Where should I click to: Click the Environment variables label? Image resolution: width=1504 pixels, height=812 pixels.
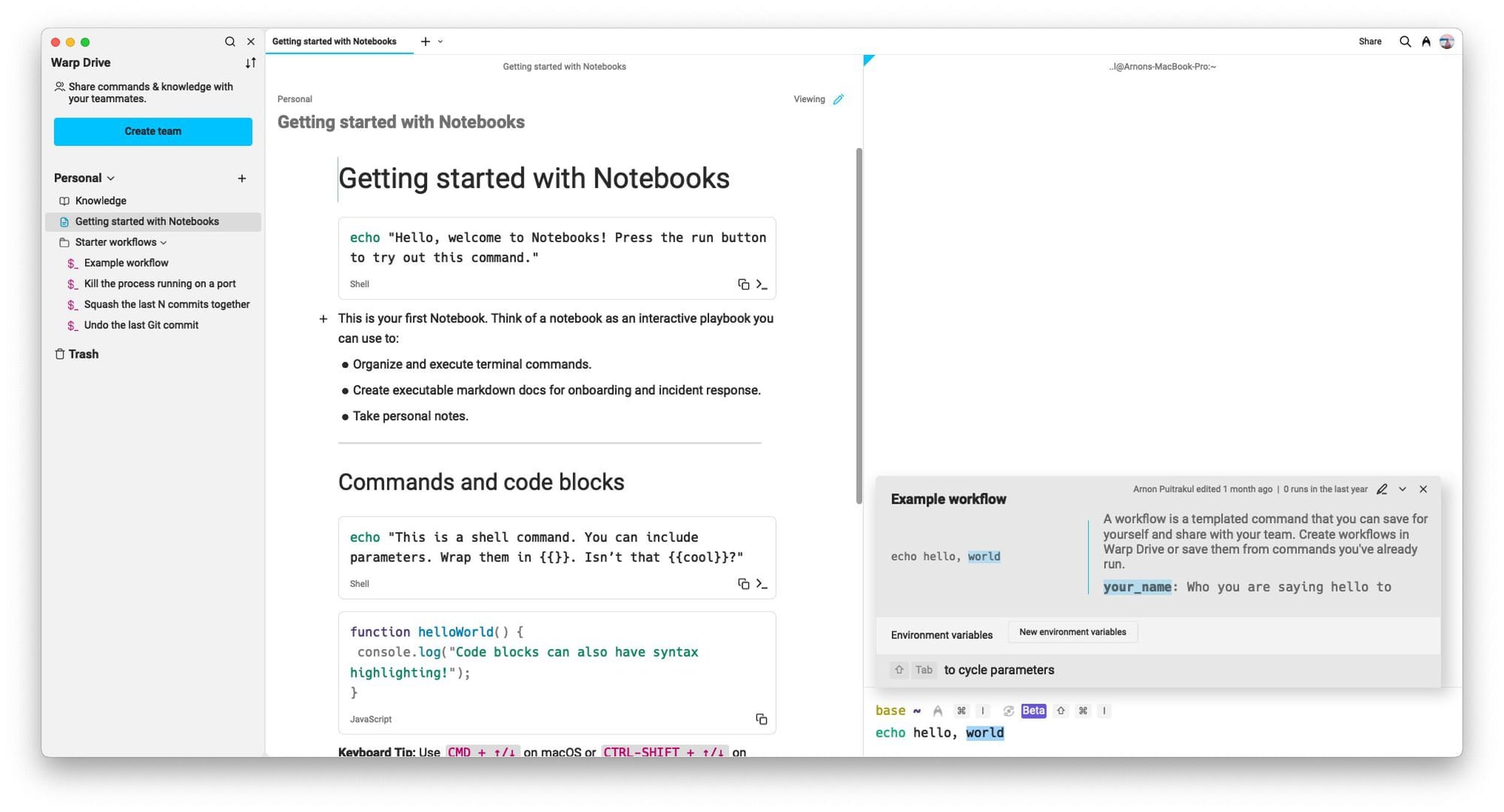tap(942, 635)
